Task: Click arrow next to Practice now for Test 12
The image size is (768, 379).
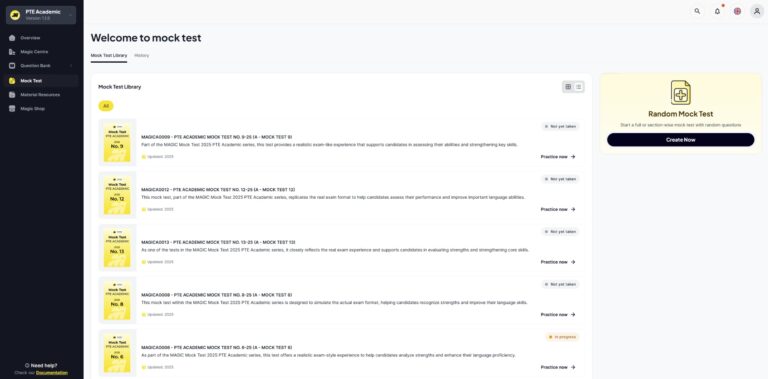Action: 573,209
